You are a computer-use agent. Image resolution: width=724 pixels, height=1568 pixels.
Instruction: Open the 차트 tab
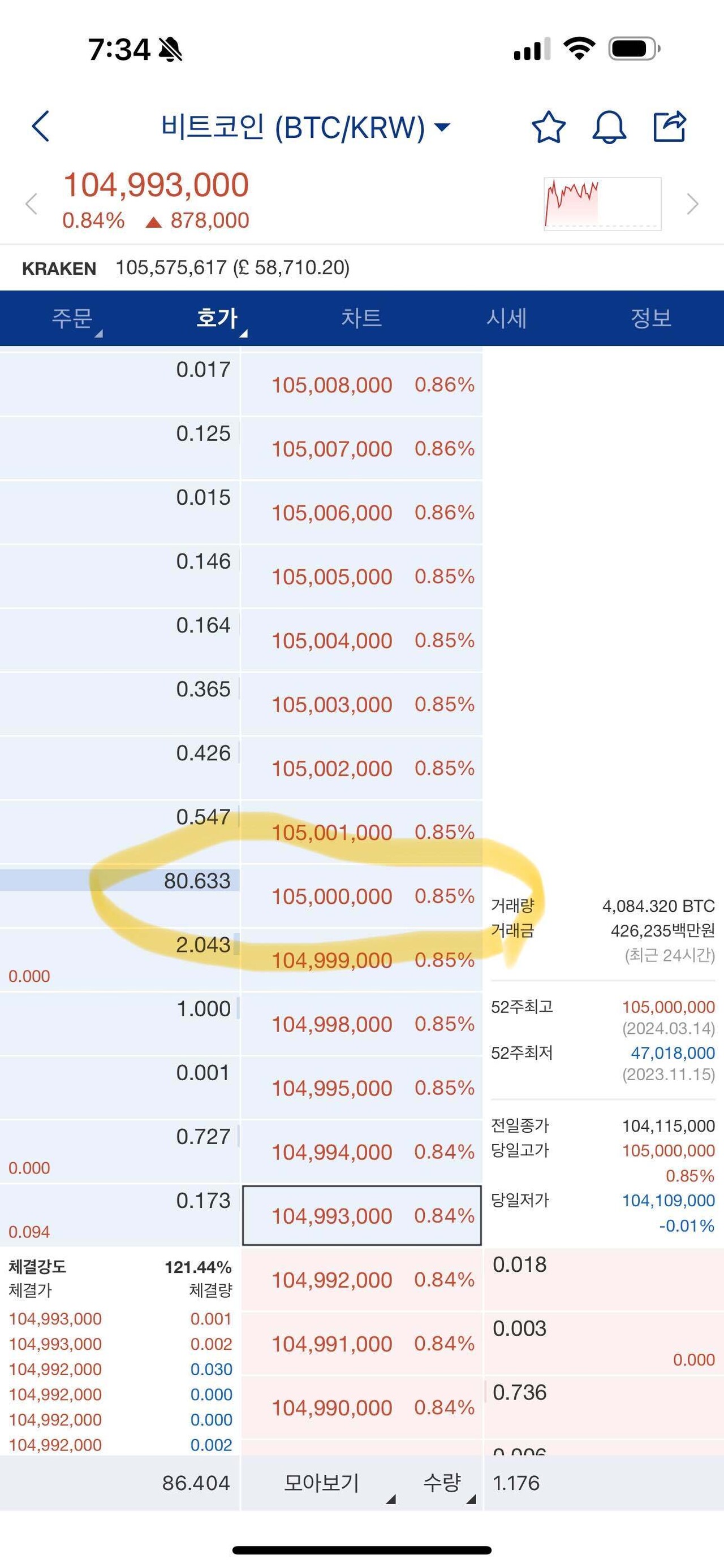361,319
